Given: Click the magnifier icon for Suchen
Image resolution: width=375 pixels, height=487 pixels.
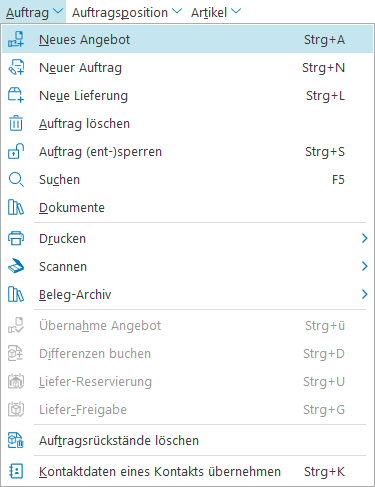Looking at the screenshot, I should pyautogui.click(x=16, y=179).
